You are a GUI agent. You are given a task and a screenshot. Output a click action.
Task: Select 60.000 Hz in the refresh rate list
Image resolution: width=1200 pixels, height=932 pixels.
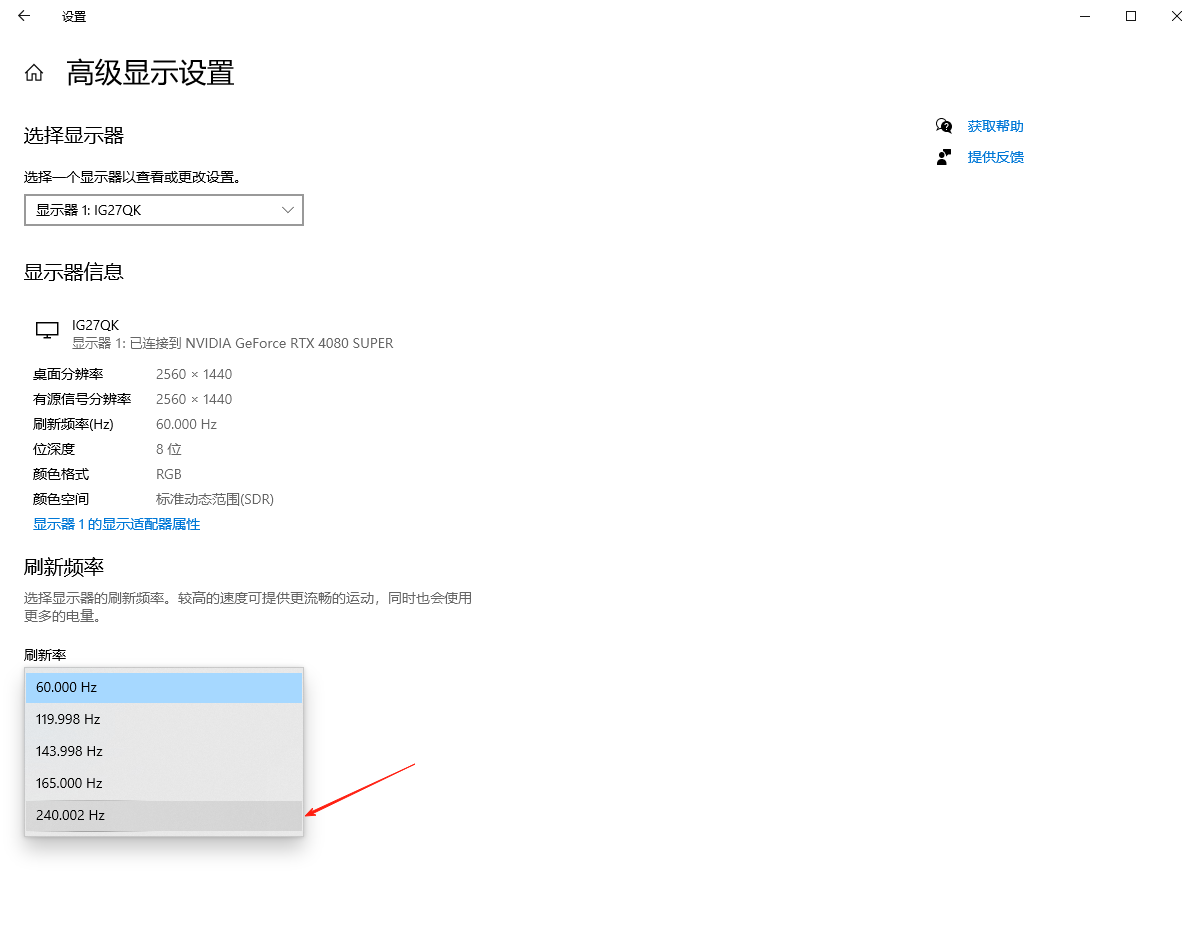(164, 687)
